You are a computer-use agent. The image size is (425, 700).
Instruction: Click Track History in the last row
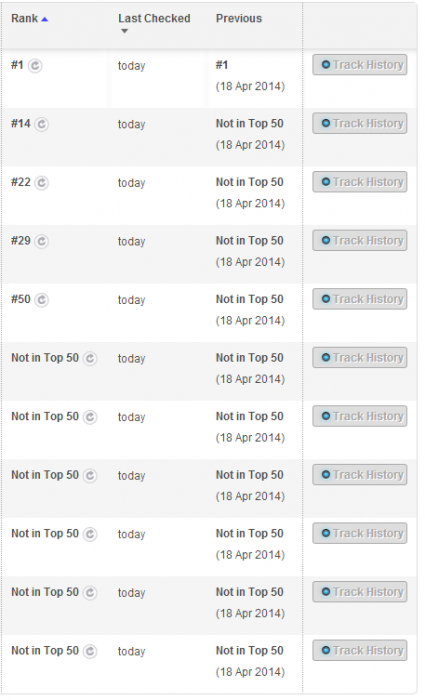pos(360,650)
